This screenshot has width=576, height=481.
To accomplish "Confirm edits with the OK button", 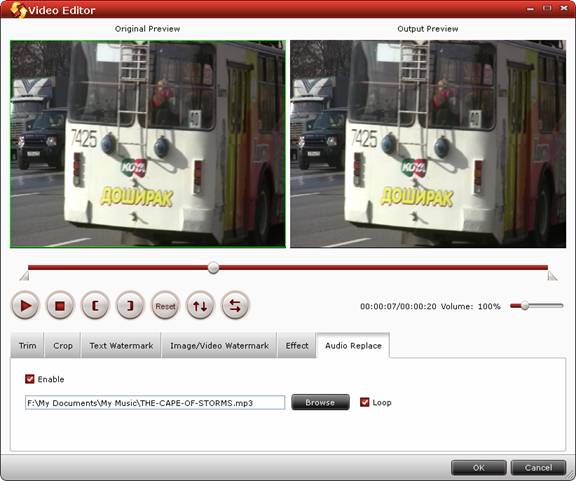I will click(479, 467).
